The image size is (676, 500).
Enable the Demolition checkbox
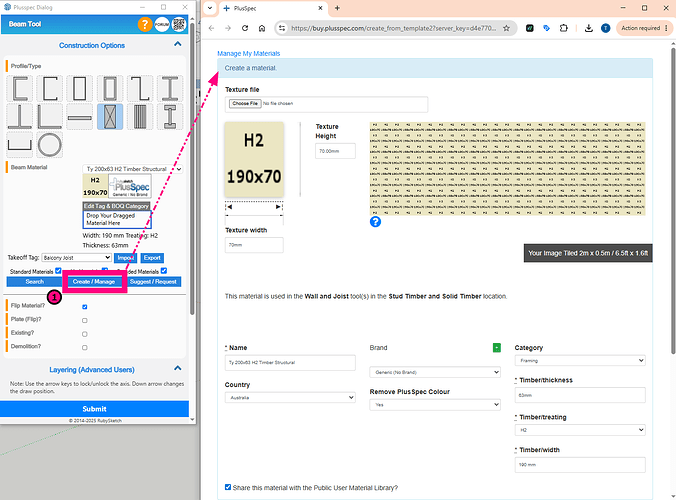[x=84, y=347]
